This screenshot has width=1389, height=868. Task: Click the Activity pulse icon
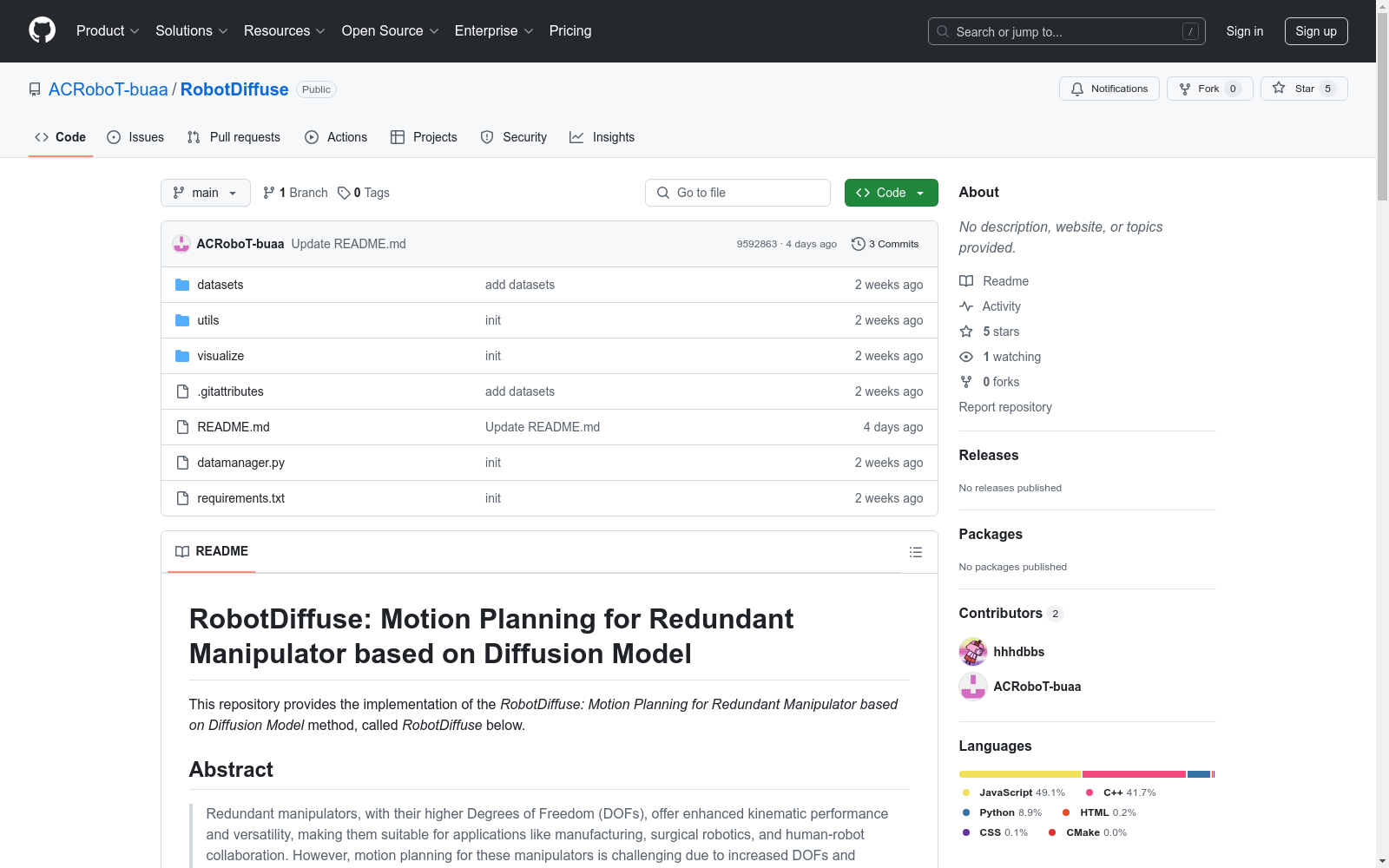point(966,306)
